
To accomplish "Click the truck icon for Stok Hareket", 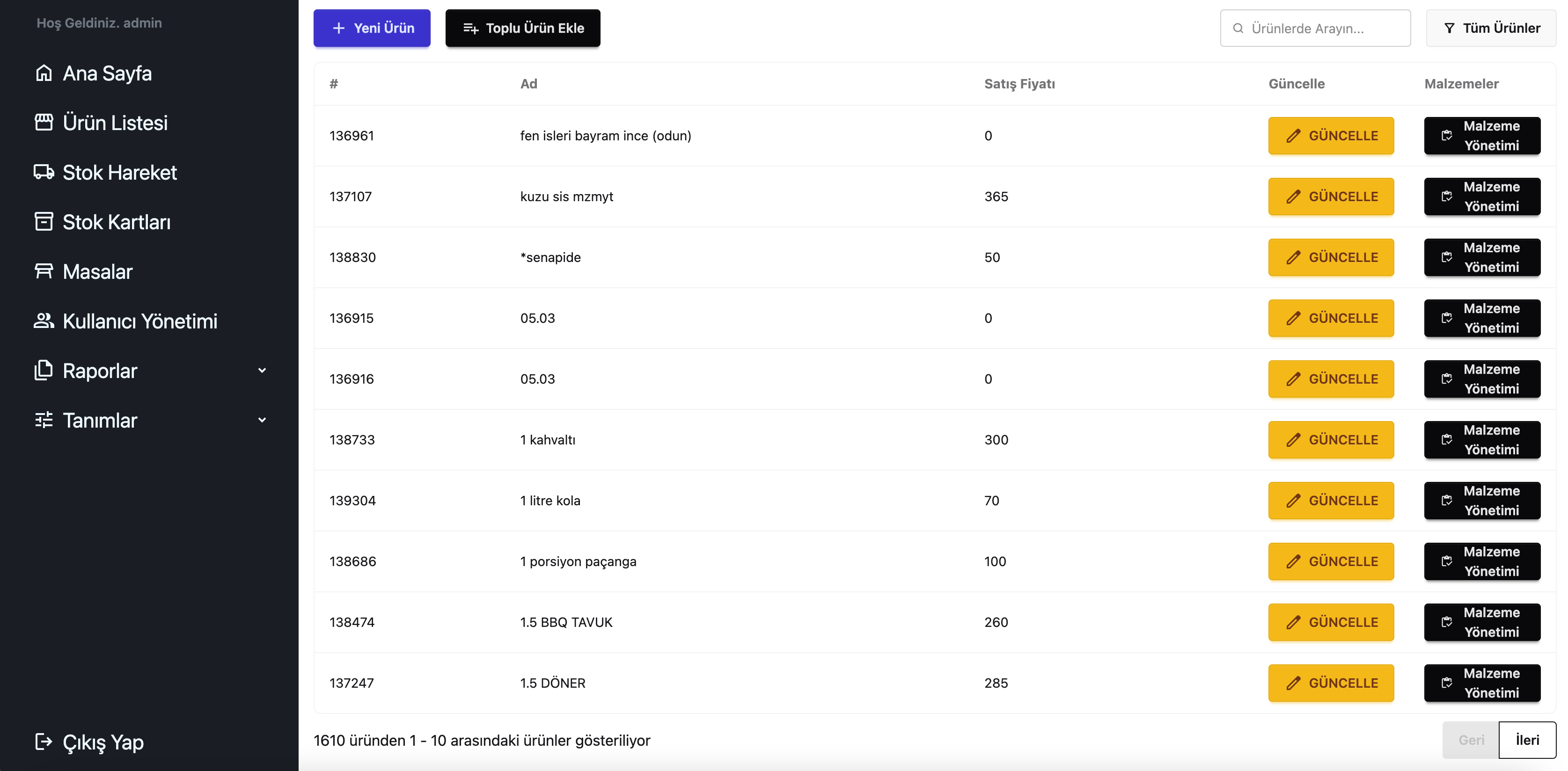I will point(44,172).
